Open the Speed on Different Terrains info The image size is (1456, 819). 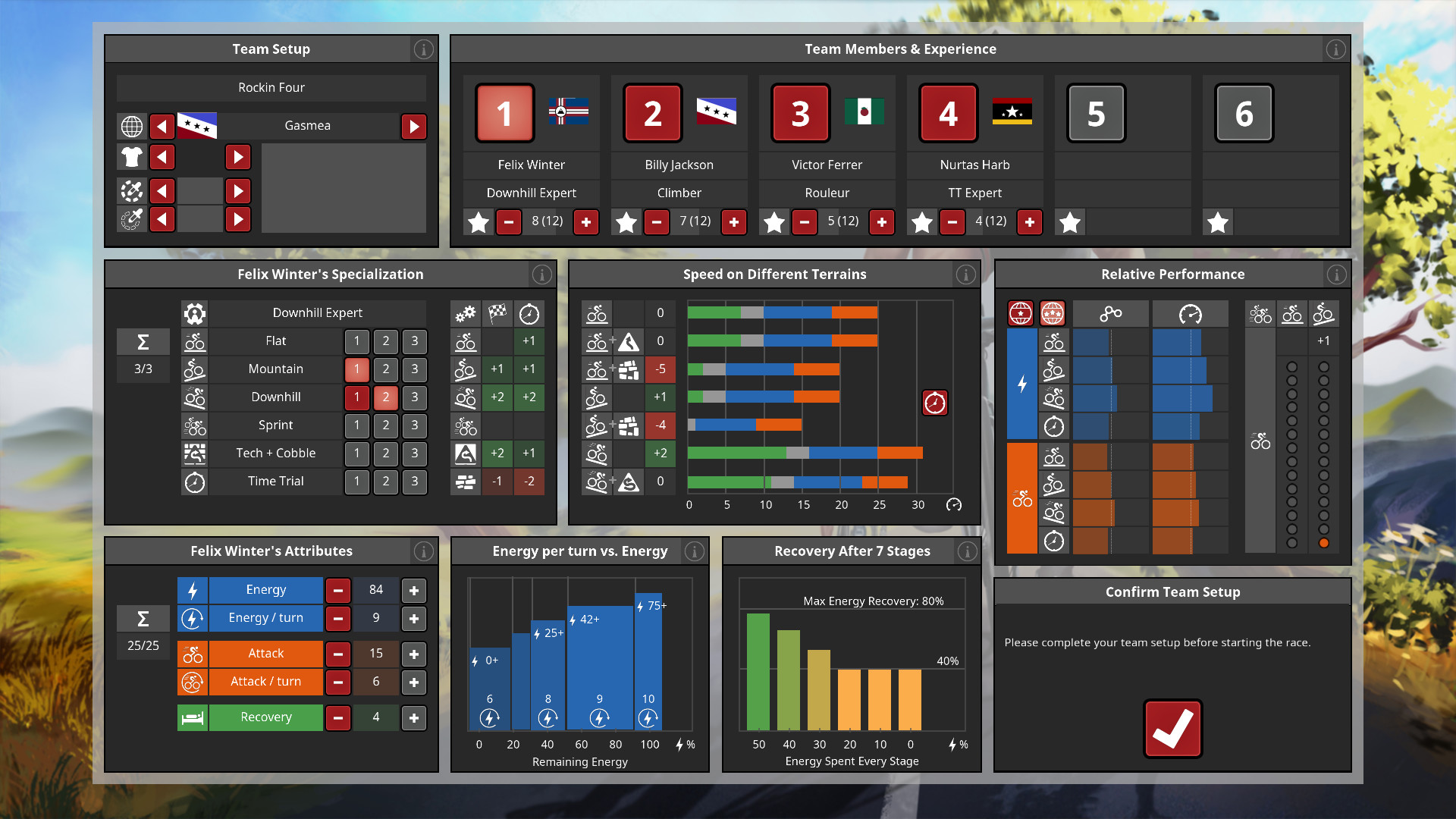pyautogui.click(x=965, y=275)
